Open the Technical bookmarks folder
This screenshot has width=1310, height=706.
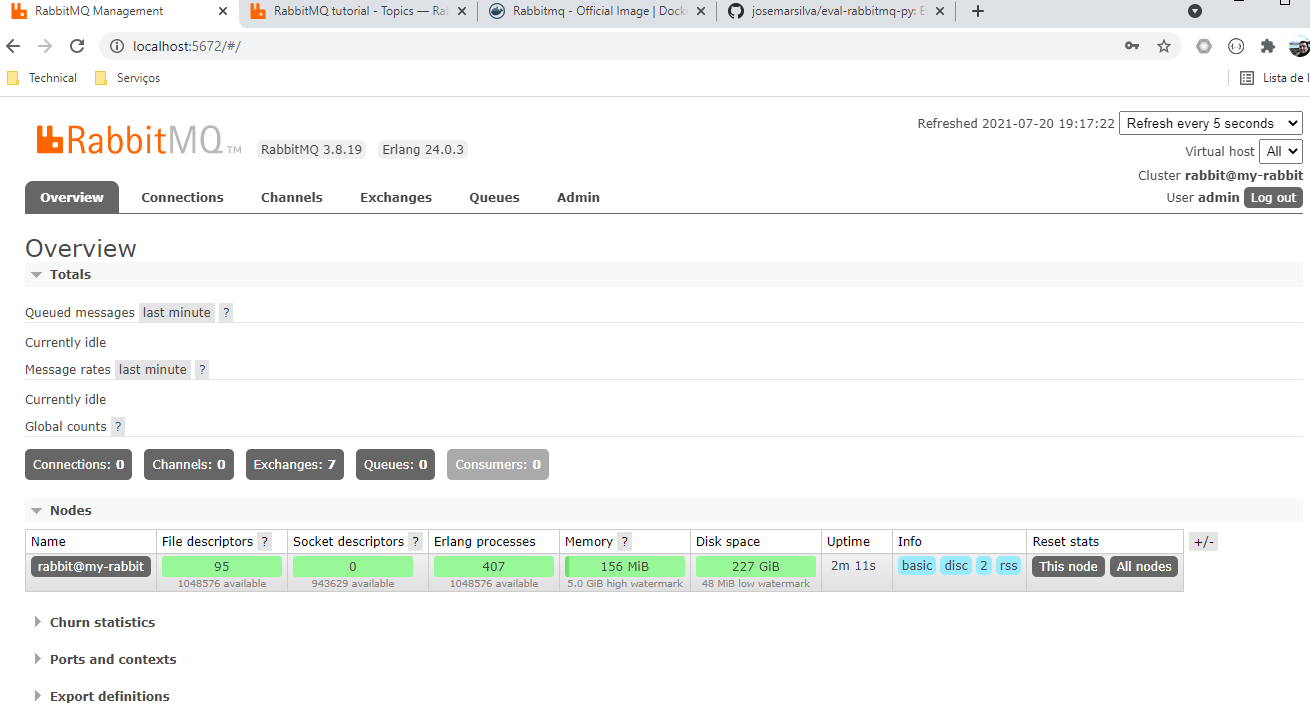coord(42,78)
